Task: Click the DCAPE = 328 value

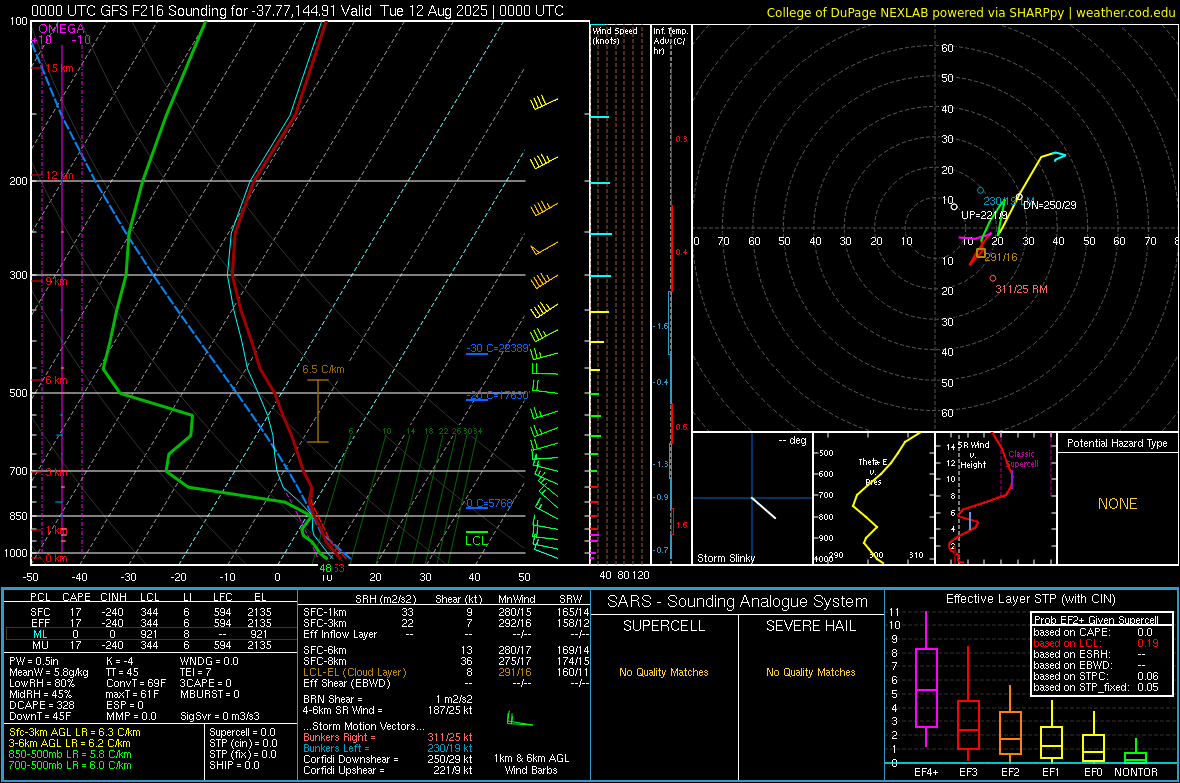Action: point(41,705)
